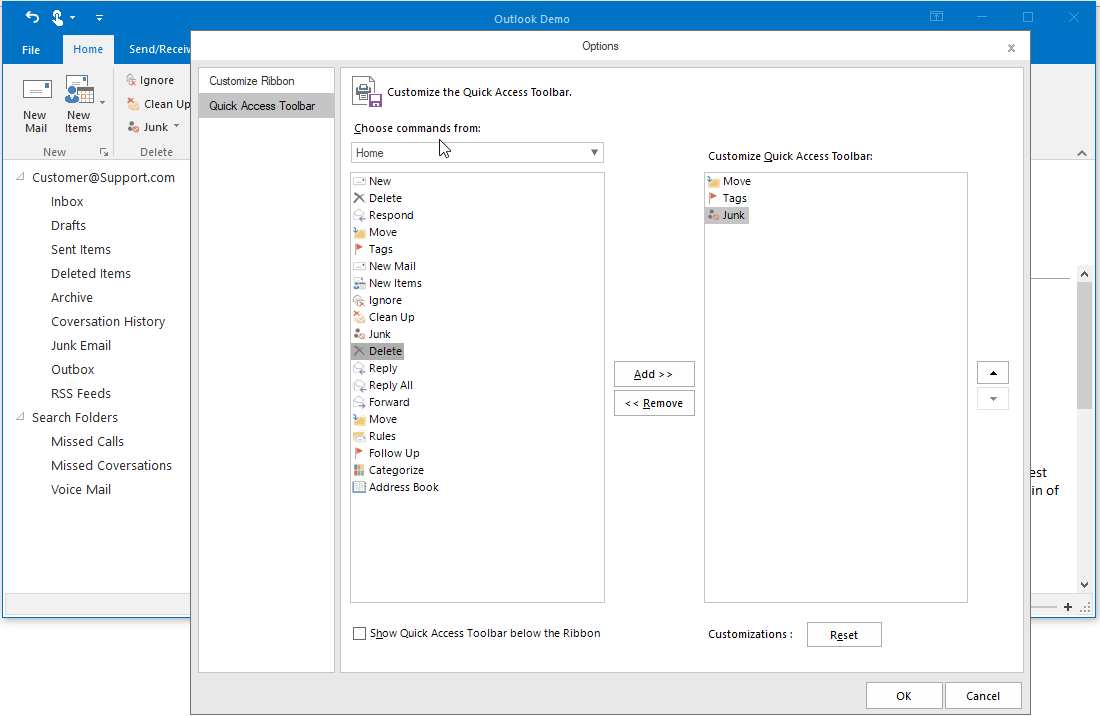Open the Junk dropdown in ribbon

click(176, 127)
